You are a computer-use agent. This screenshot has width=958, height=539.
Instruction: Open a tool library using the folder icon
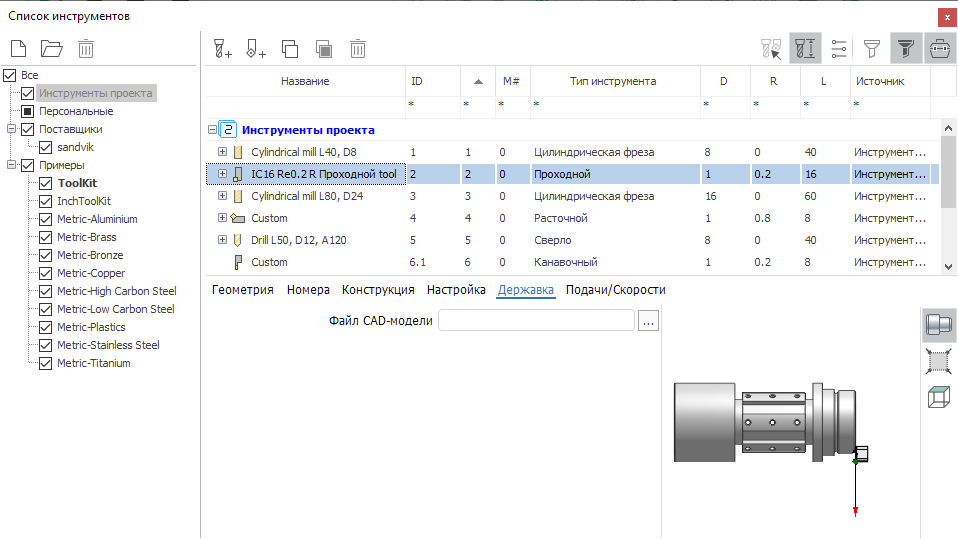[x=51, y=48]
